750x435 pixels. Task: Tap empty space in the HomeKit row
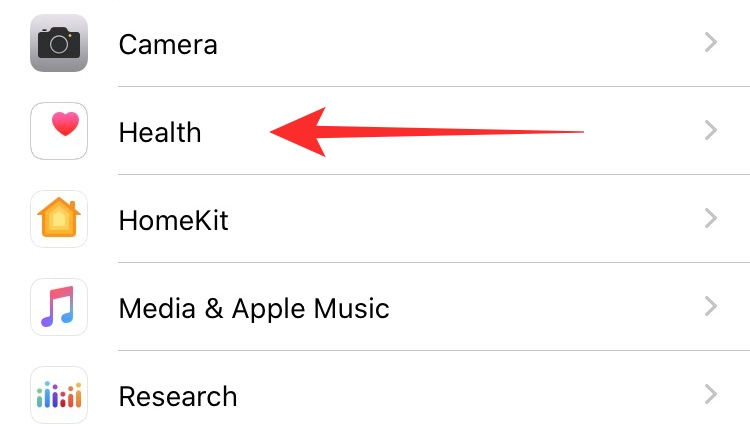450,219
